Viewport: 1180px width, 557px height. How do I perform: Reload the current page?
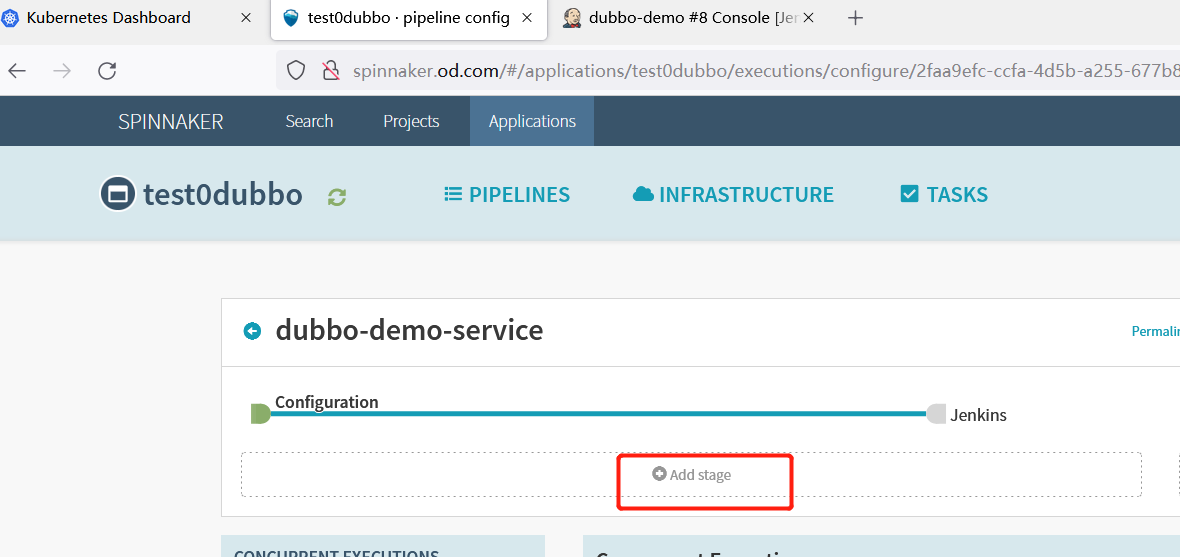(108, 71)
